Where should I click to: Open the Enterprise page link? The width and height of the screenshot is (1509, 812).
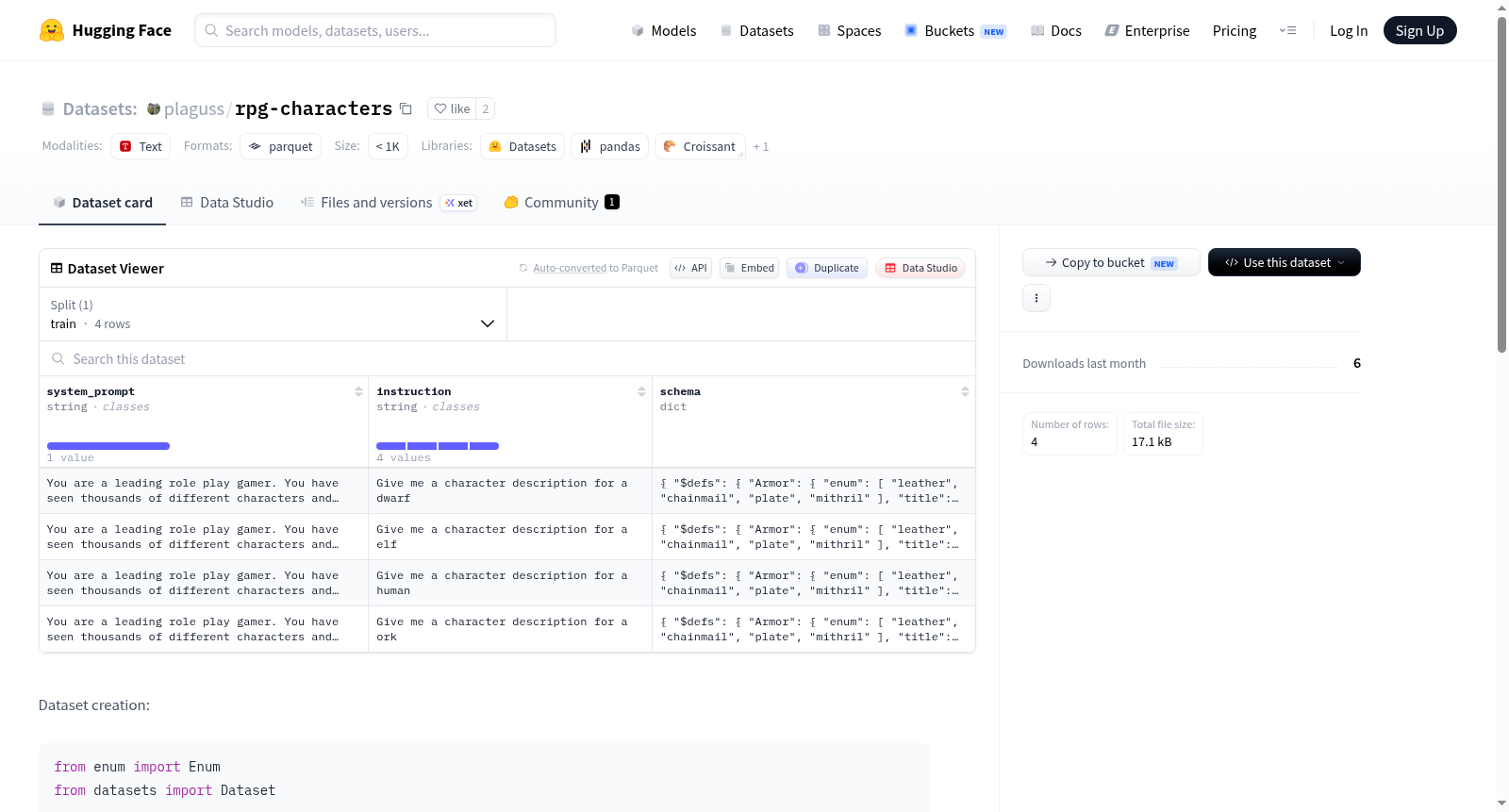pos(1148,30)
